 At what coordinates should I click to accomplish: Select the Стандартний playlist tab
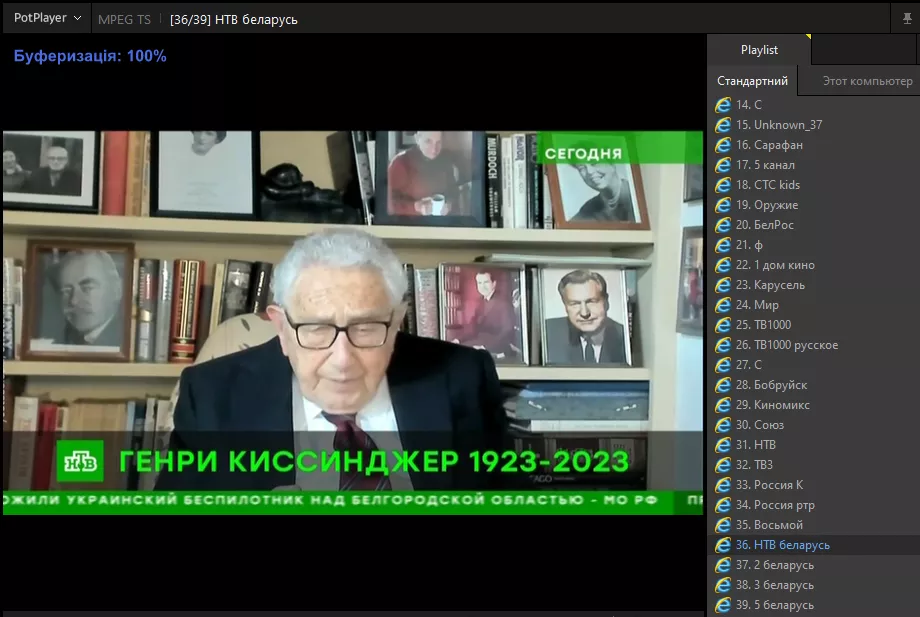[x=752, y=81]
